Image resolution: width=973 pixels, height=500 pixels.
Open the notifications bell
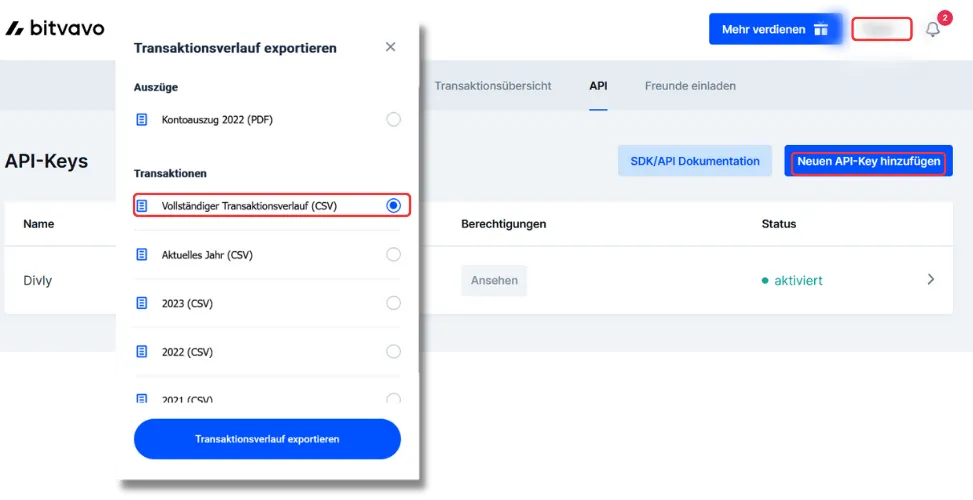pos(933,29)
